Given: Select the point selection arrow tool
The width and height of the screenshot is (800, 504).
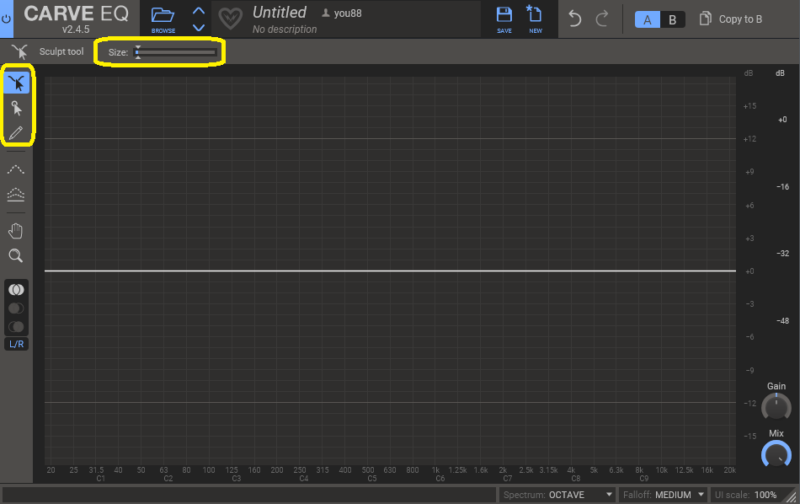Looking at the screenshot, I should click(x=17, y=108).
